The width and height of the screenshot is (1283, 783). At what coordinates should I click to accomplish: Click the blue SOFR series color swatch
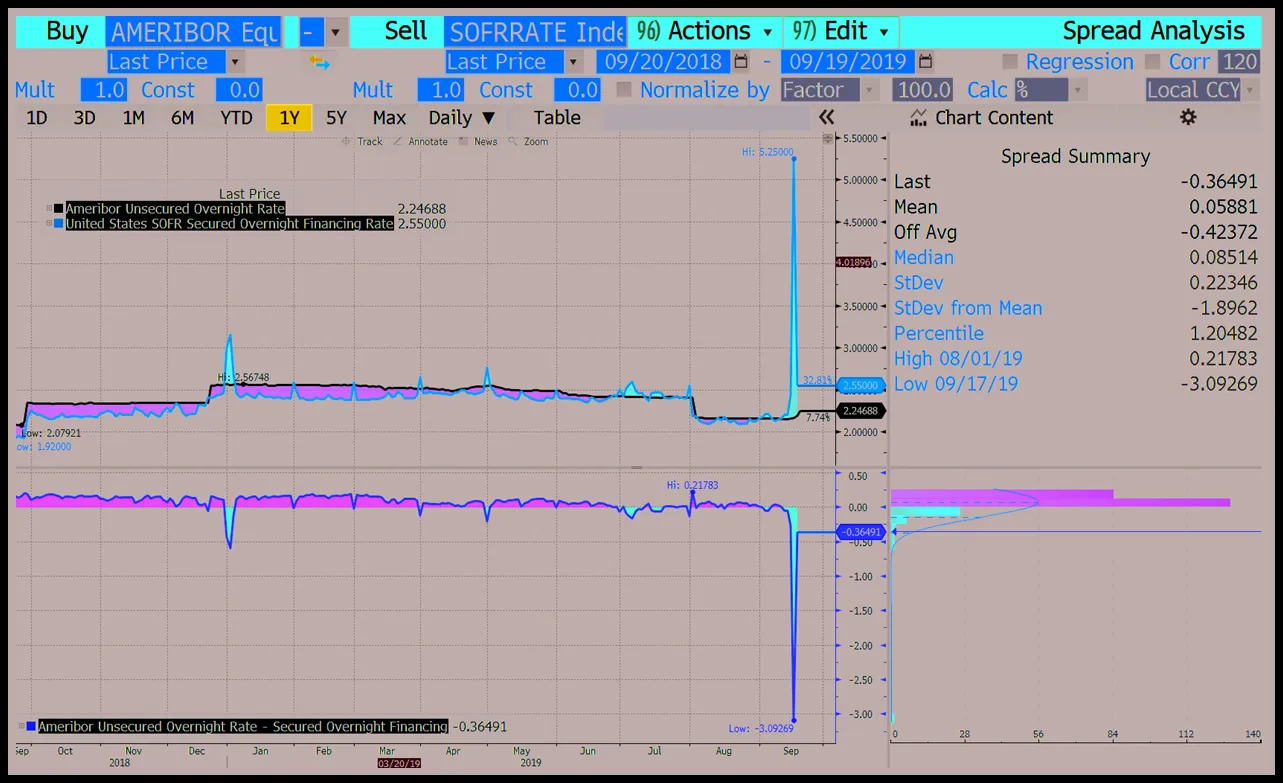point(59,224)
